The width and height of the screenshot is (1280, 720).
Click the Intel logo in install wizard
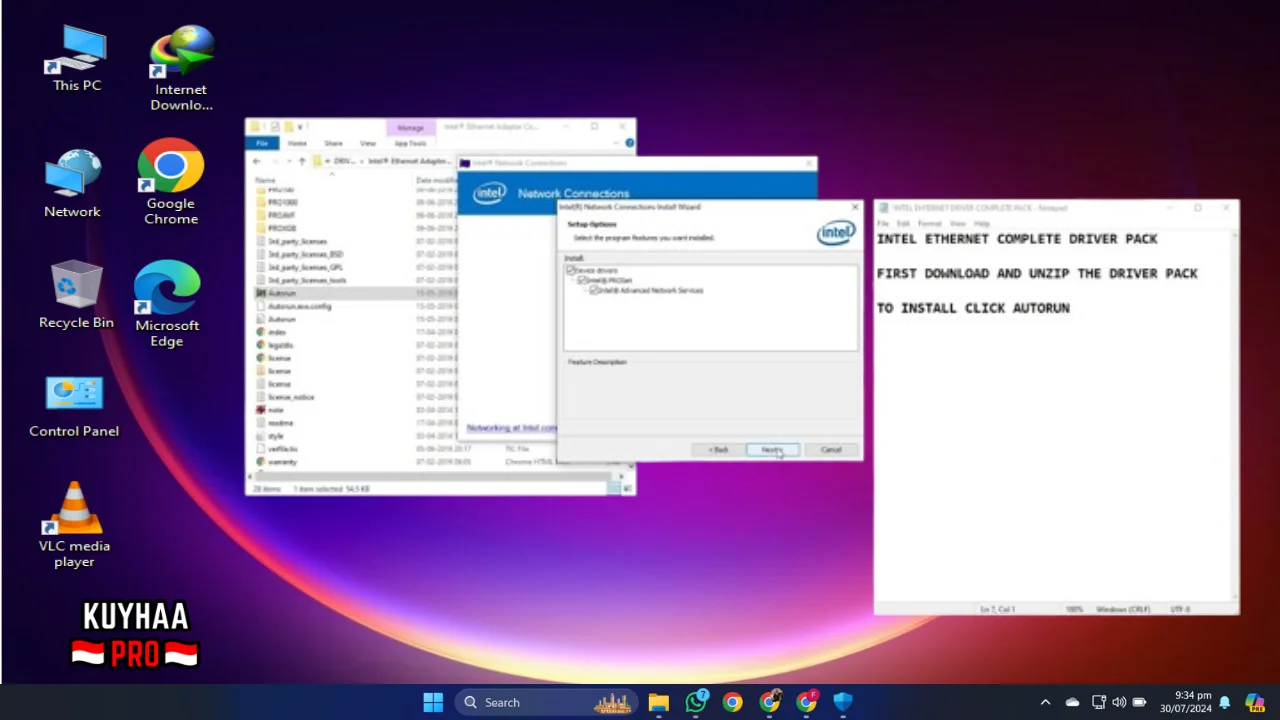point(836,233)
